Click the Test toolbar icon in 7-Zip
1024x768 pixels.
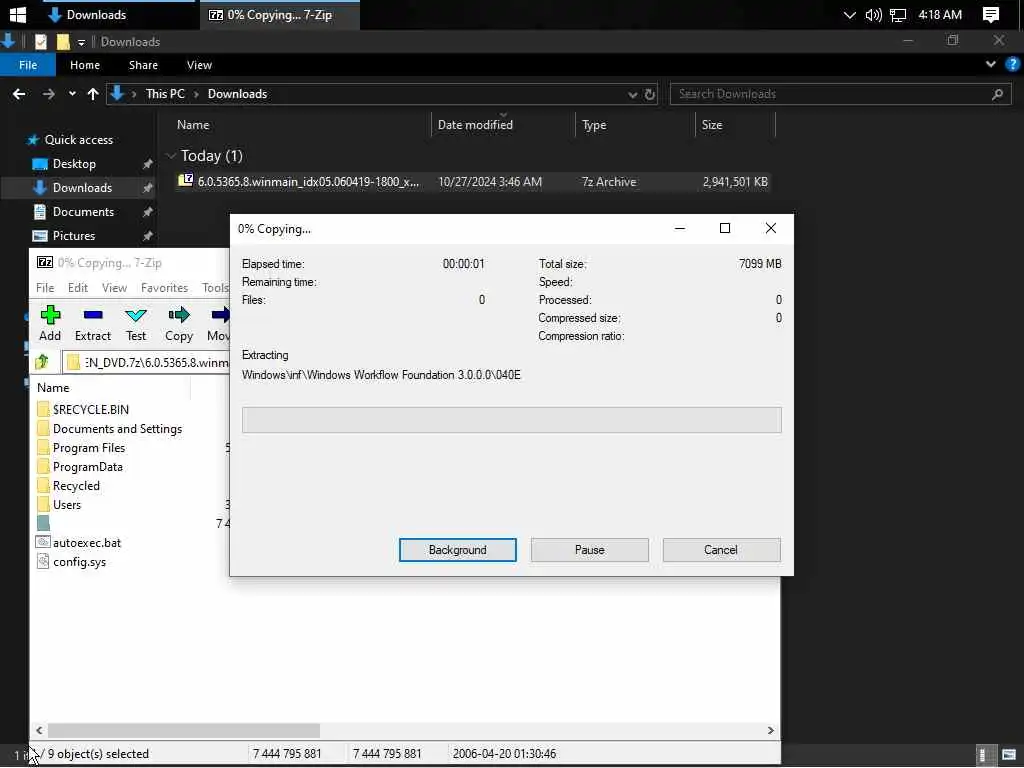coord(136,323)
